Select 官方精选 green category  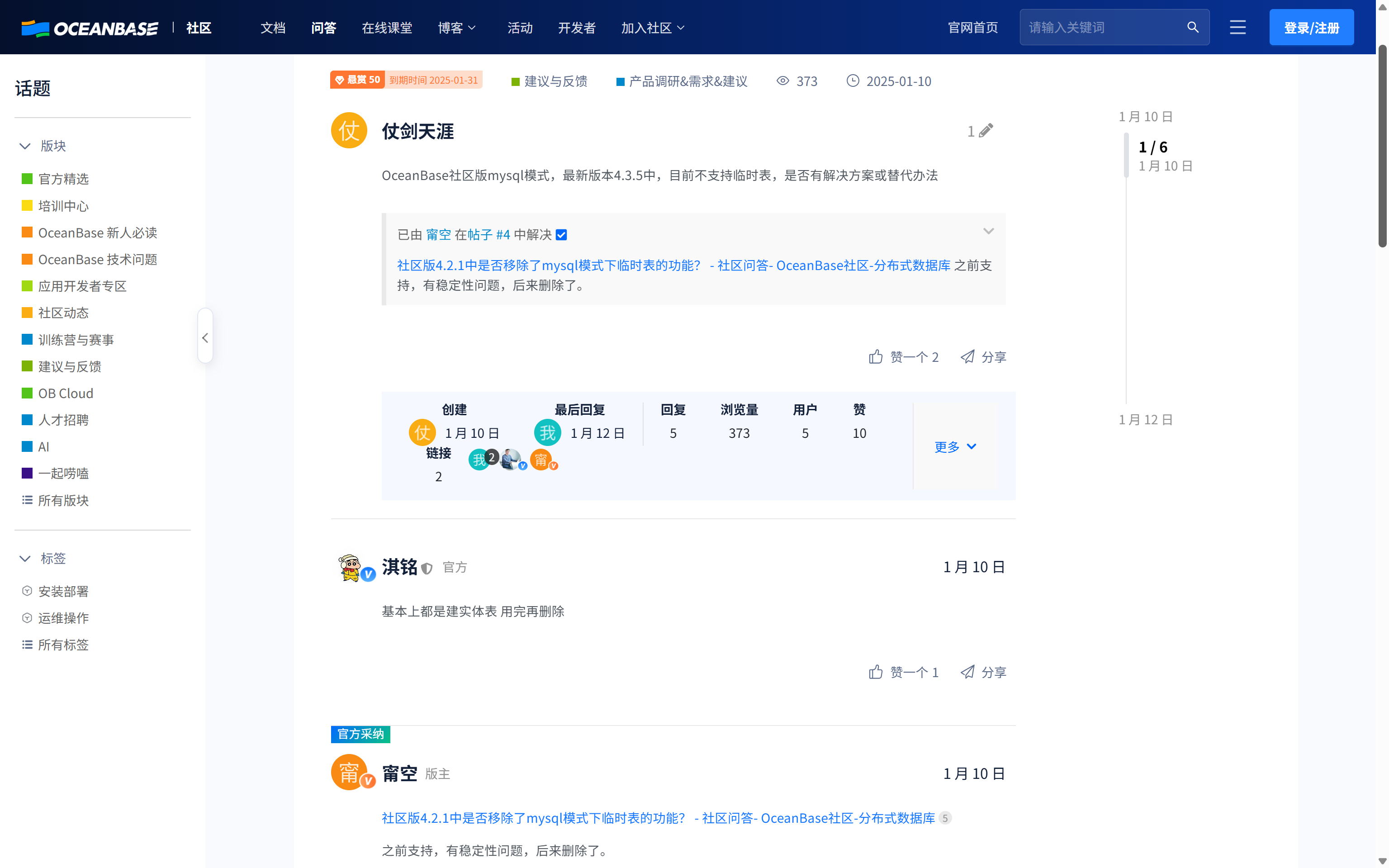[x=55, y=179]
